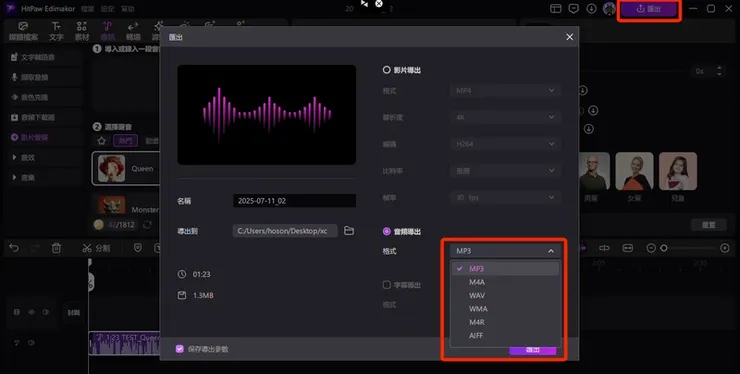
Task: Open the Transitions (轉場) arrows tab
Action: [133, 31]
